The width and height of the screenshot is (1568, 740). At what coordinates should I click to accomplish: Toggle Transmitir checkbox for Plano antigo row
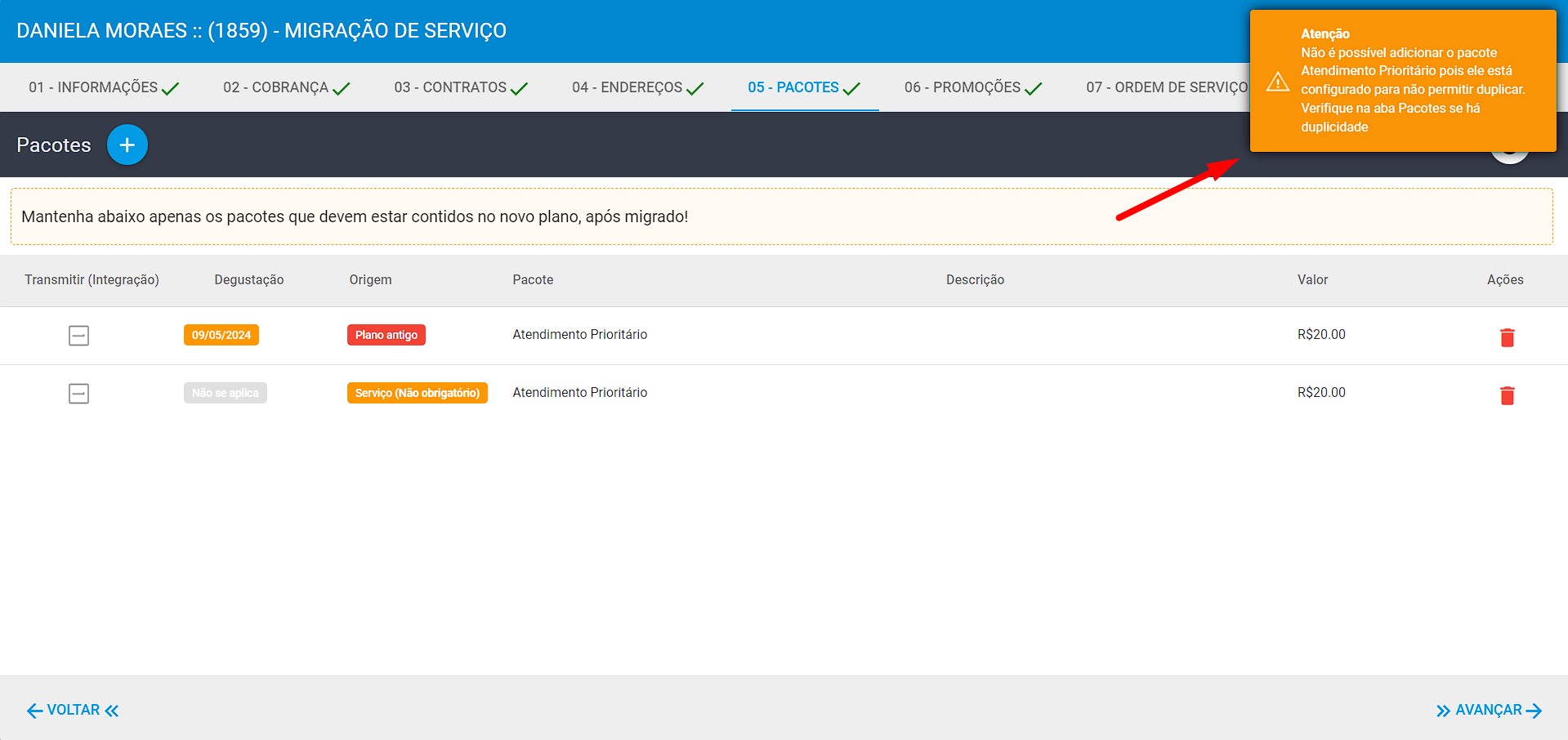78,336
